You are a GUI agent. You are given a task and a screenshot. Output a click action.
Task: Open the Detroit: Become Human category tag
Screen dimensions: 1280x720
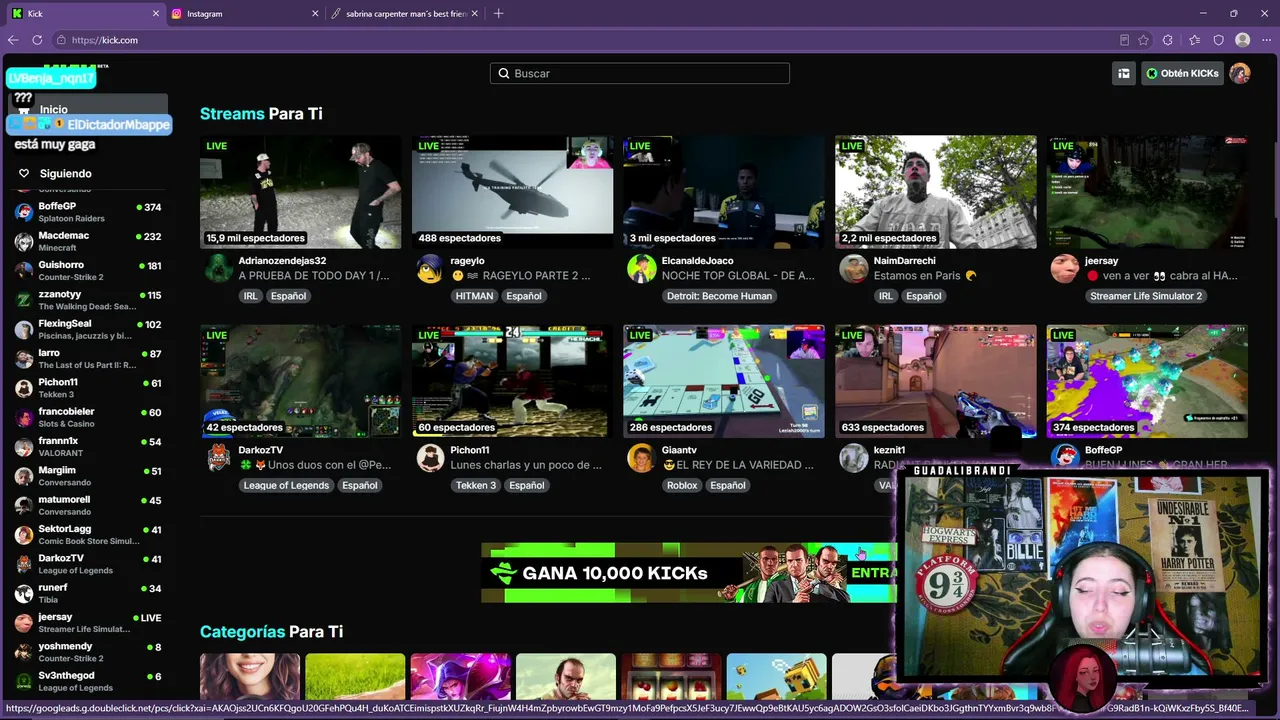pos(719,296)
